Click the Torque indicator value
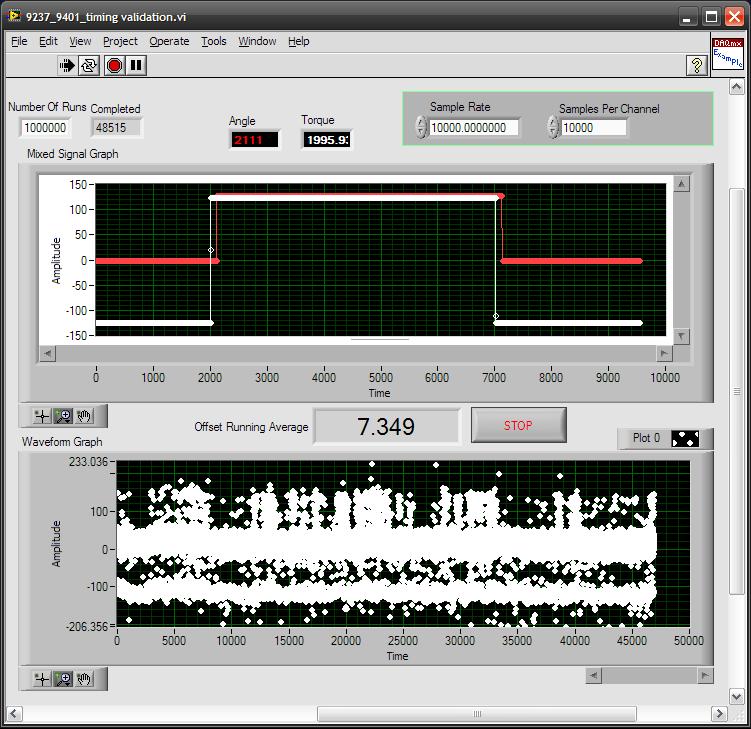The image size is (751, 729). click(327, 140)
